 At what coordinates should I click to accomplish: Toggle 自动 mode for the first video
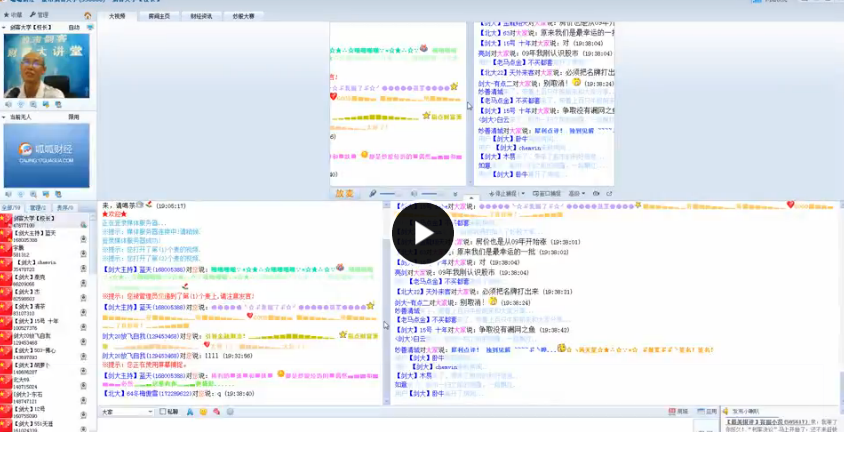pos(74,27)
